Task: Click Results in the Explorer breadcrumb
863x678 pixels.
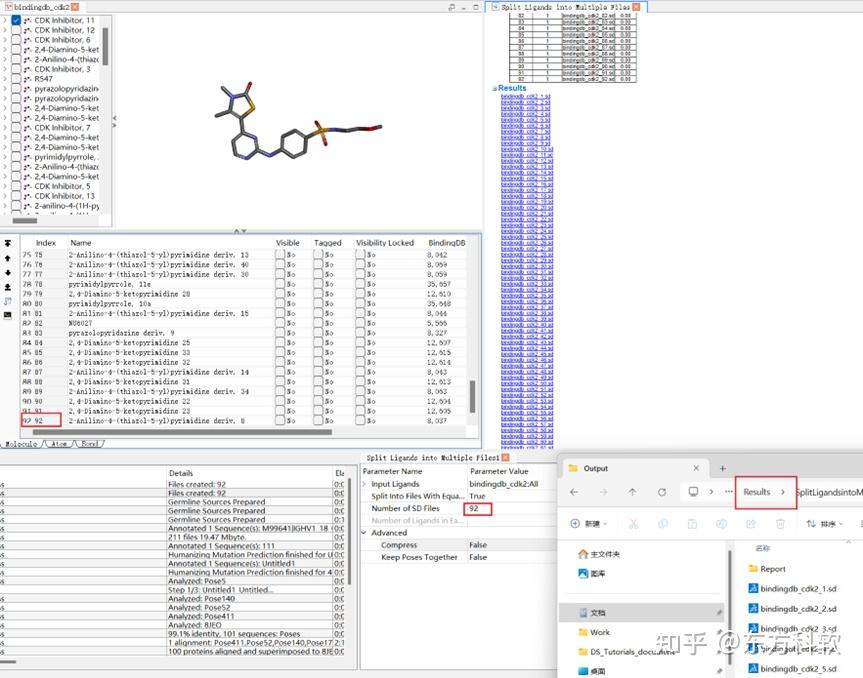Action: click(757, 493)
